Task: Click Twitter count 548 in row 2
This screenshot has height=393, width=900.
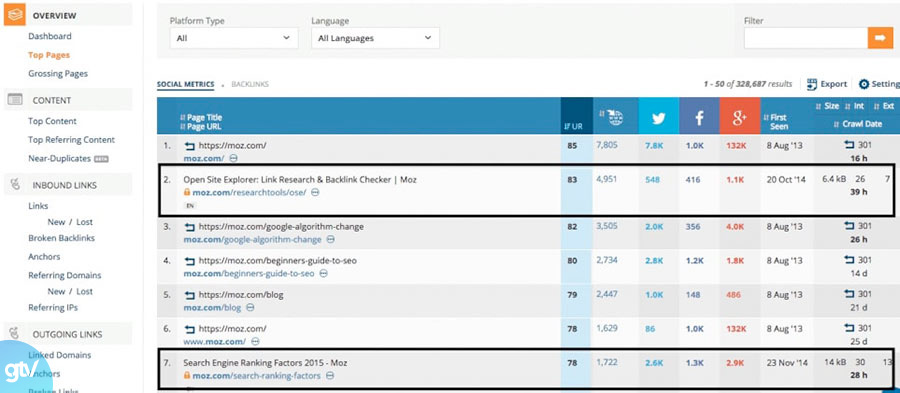Action: 653,180
